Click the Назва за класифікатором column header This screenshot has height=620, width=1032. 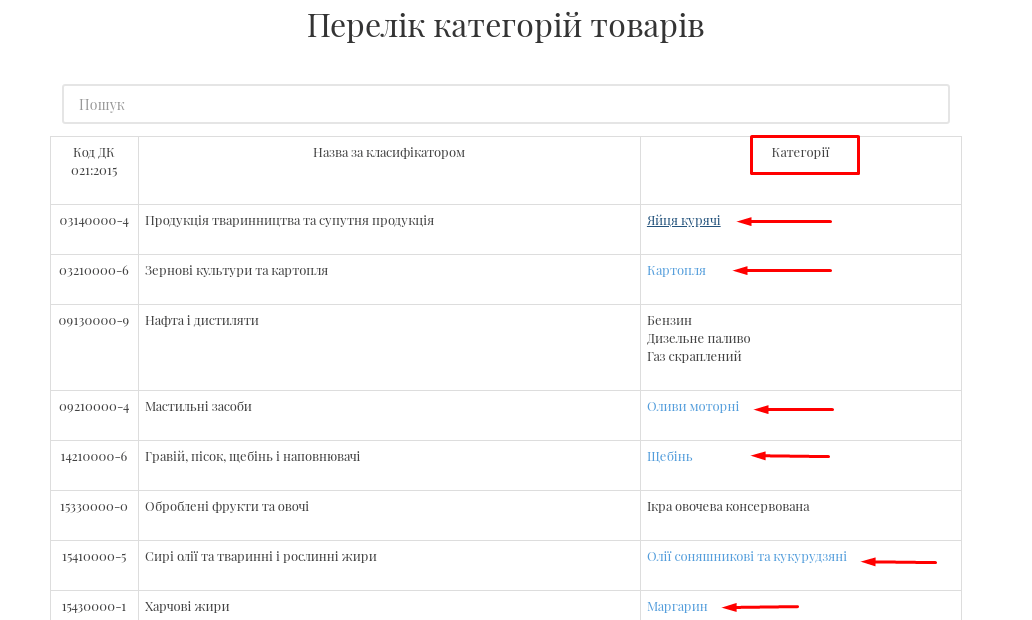coord(388,152)
